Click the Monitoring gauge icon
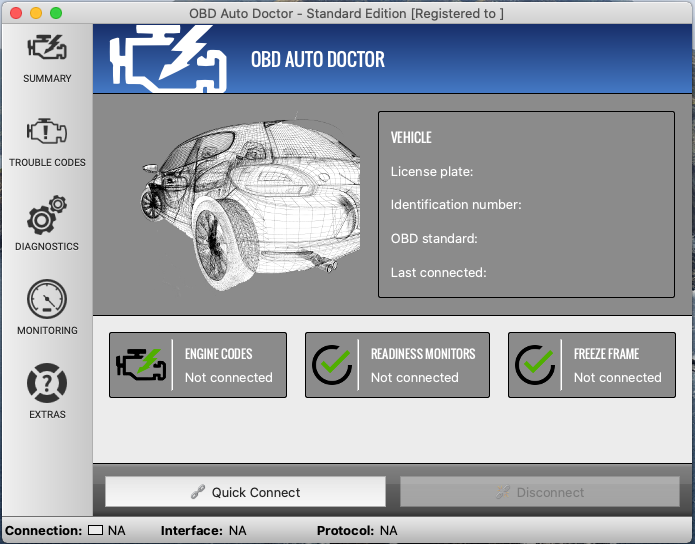The image size is (695, 544). tap(47, 300)
